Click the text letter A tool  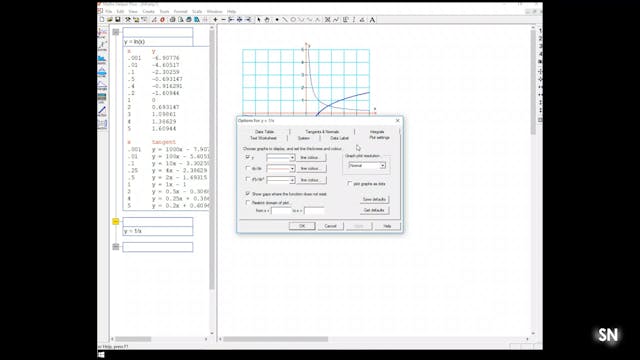pyautogui.click(x=372, y=20)
